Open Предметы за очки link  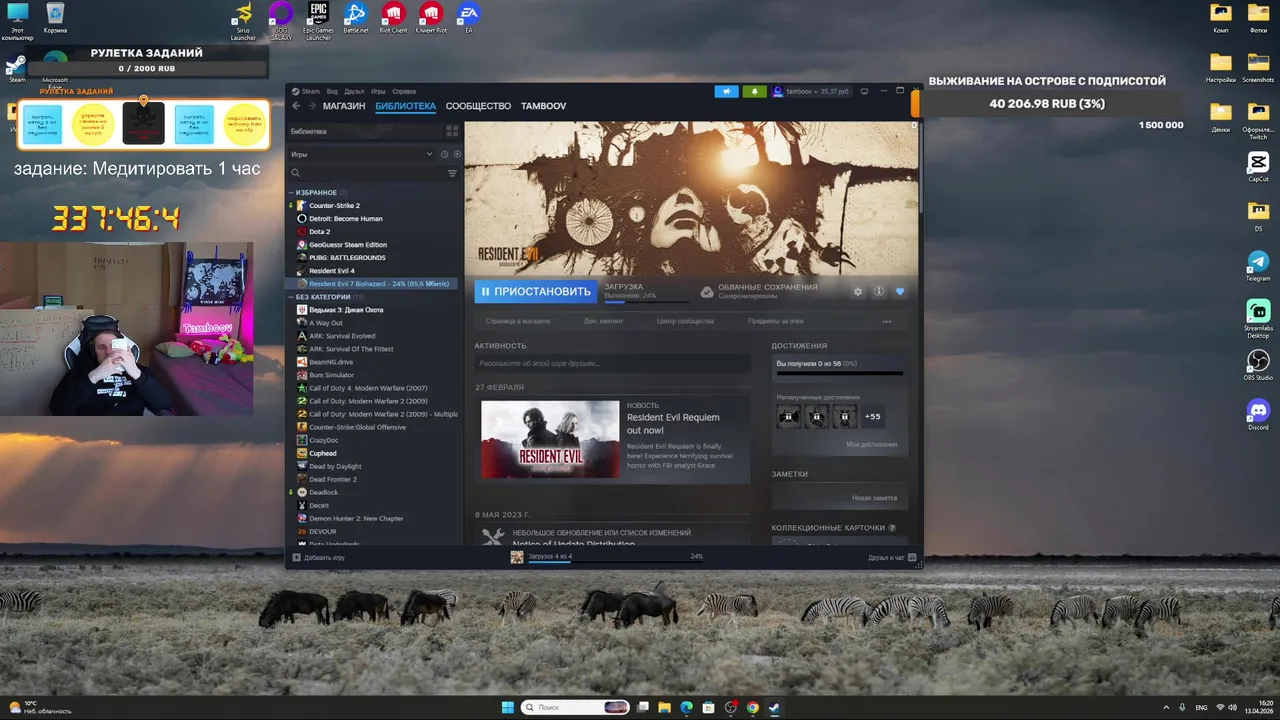776,321
